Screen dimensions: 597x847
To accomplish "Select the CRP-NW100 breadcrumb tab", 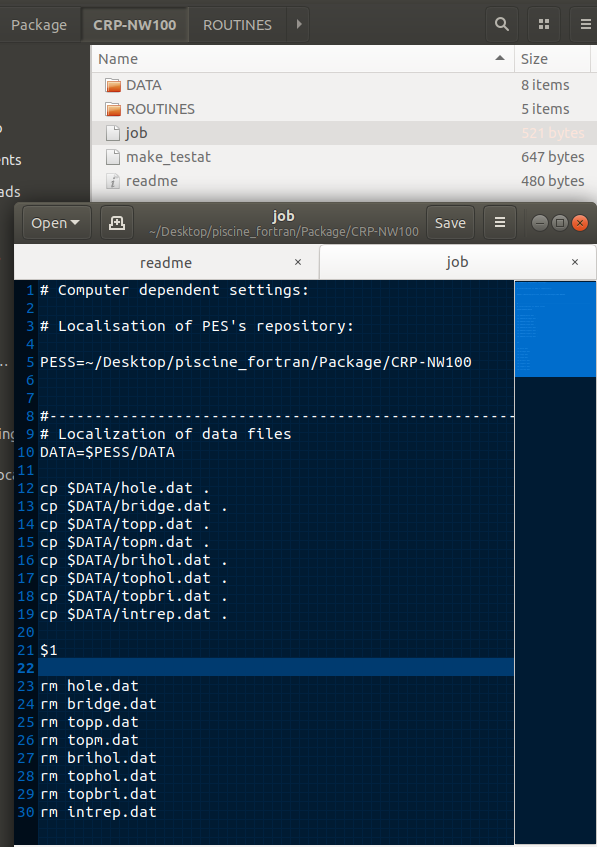I will [134, 23].
